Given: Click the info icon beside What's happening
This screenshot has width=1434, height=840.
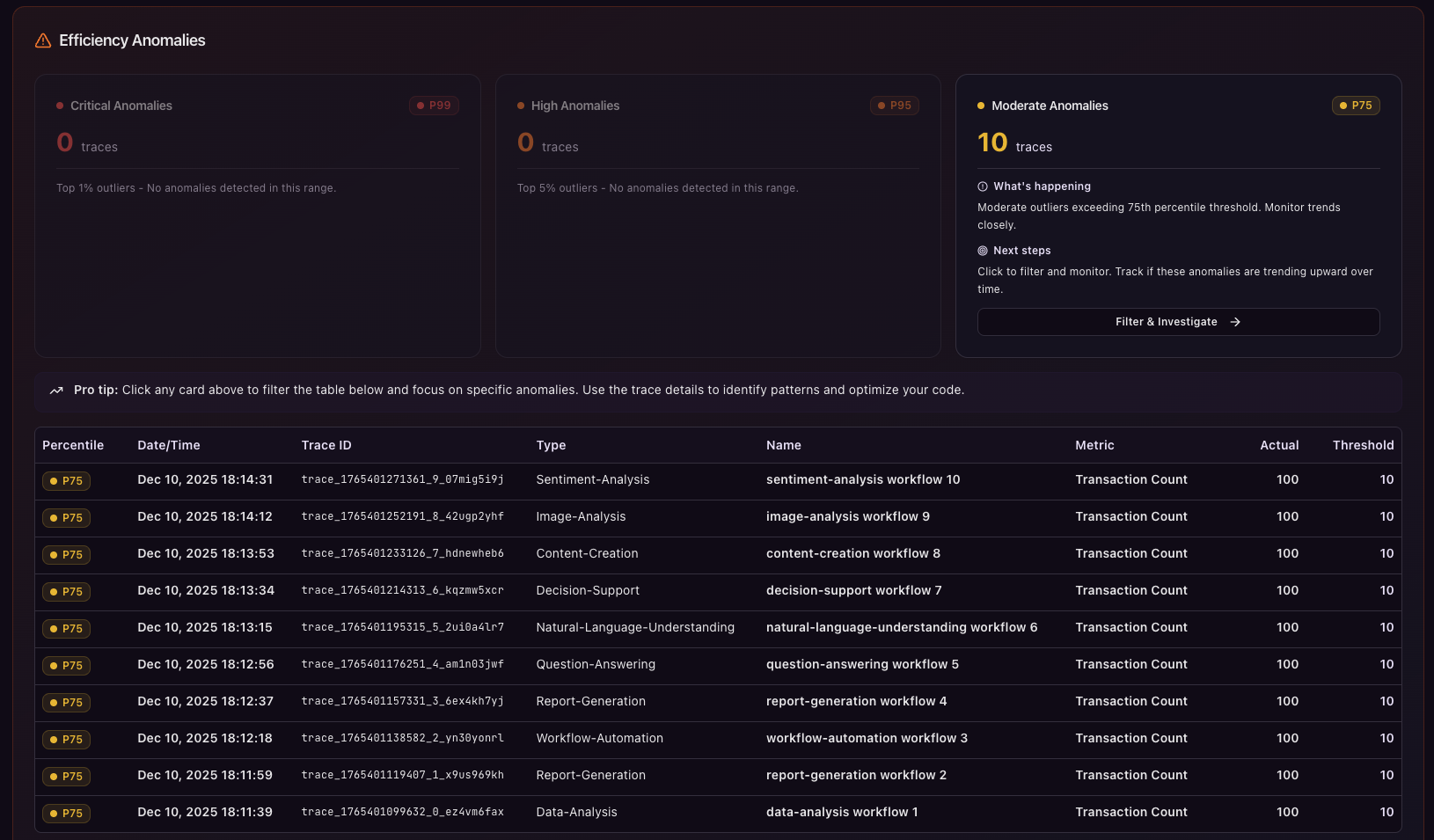Looking at the screenshot, I should 983,186.
